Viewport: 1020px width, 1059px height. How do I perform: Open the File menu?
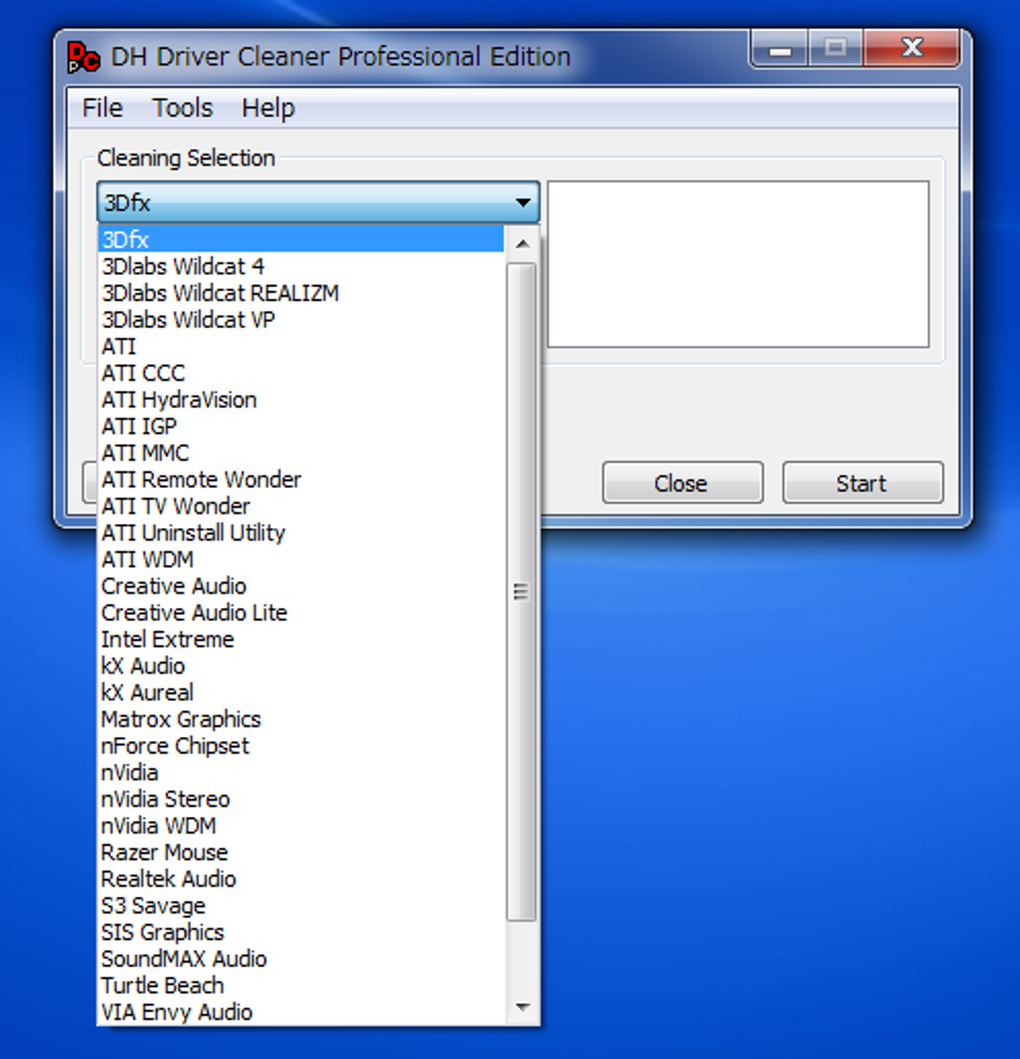click(x=102, y=108)
